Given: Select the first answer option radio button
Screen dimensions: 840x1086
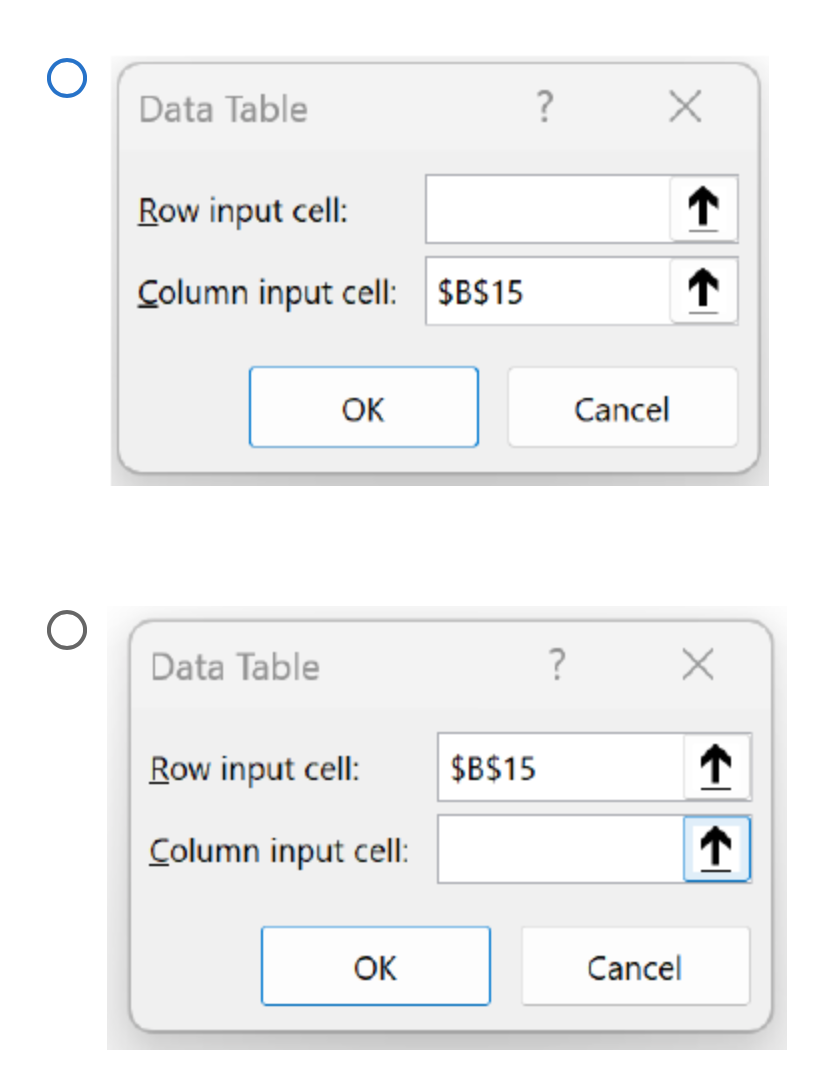Looking at the screenshot, I should [x=67, y=78].
